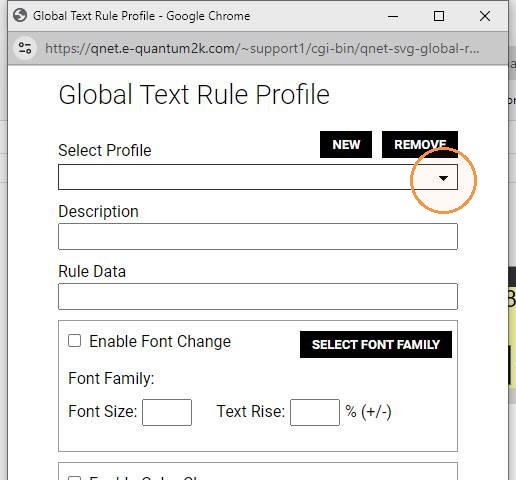Click the Enable Font Change label text
This screenshot has width=516, height=480.
point(160,341)
